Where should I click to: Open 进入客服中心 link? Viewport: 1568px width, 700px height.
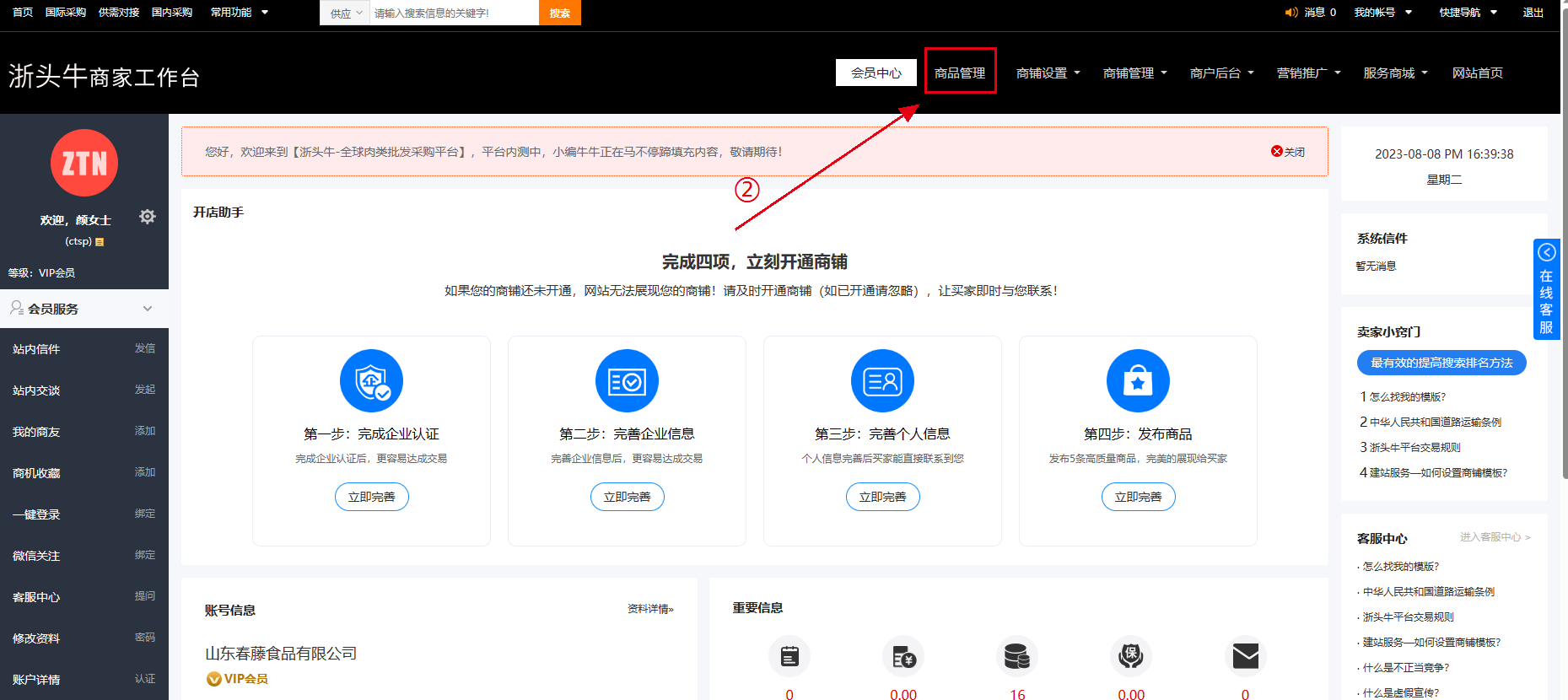(1495, 537)
